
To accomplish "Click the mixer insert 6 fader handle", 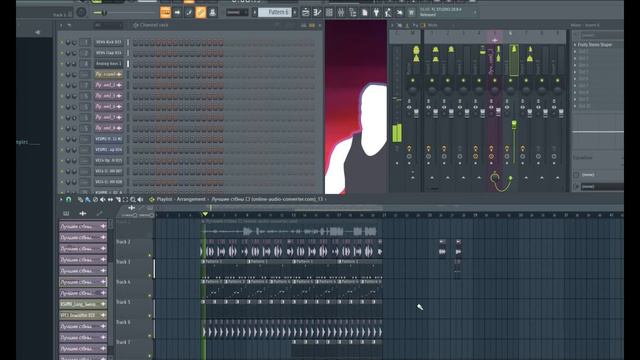I will (514, 124).
